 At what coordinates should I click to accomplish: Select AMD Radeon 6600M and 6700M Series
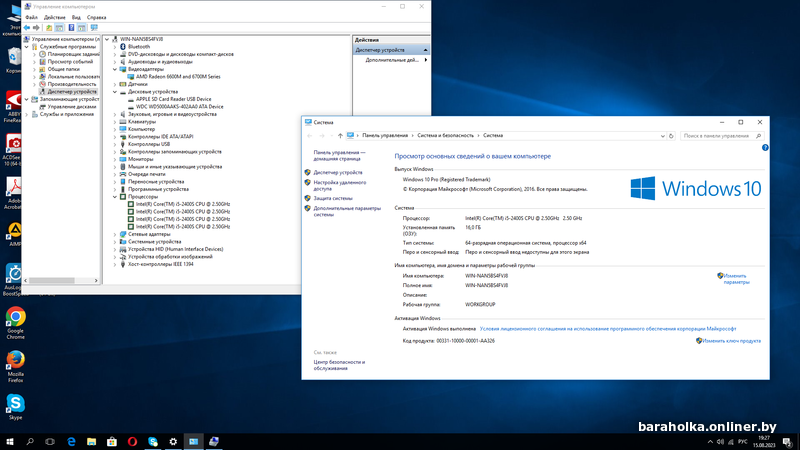[178, 77]
